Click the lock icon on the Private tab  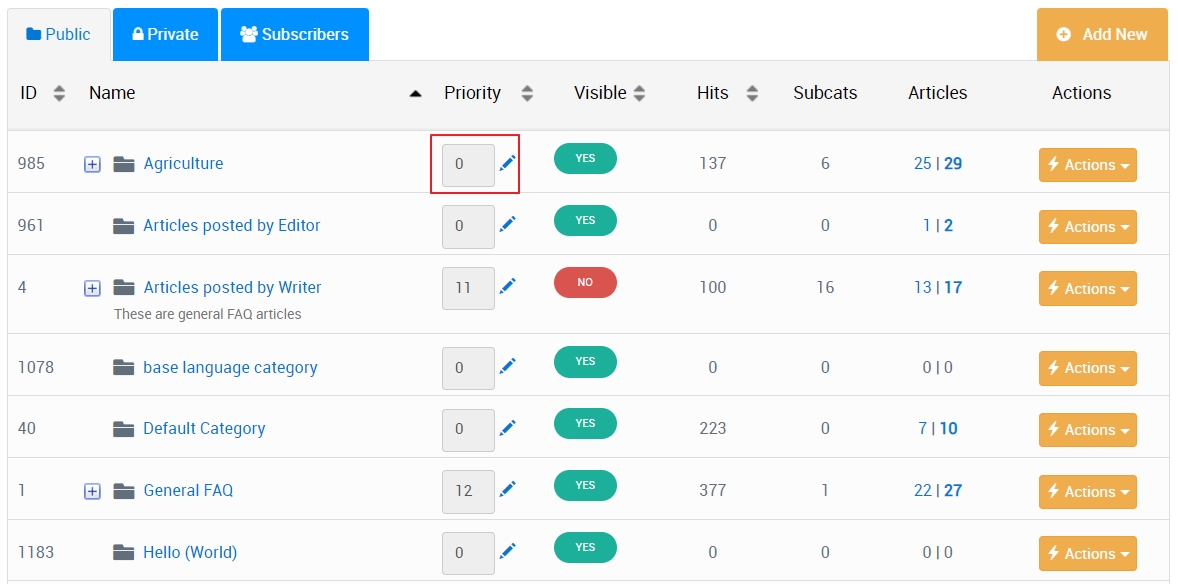[136, 33]
